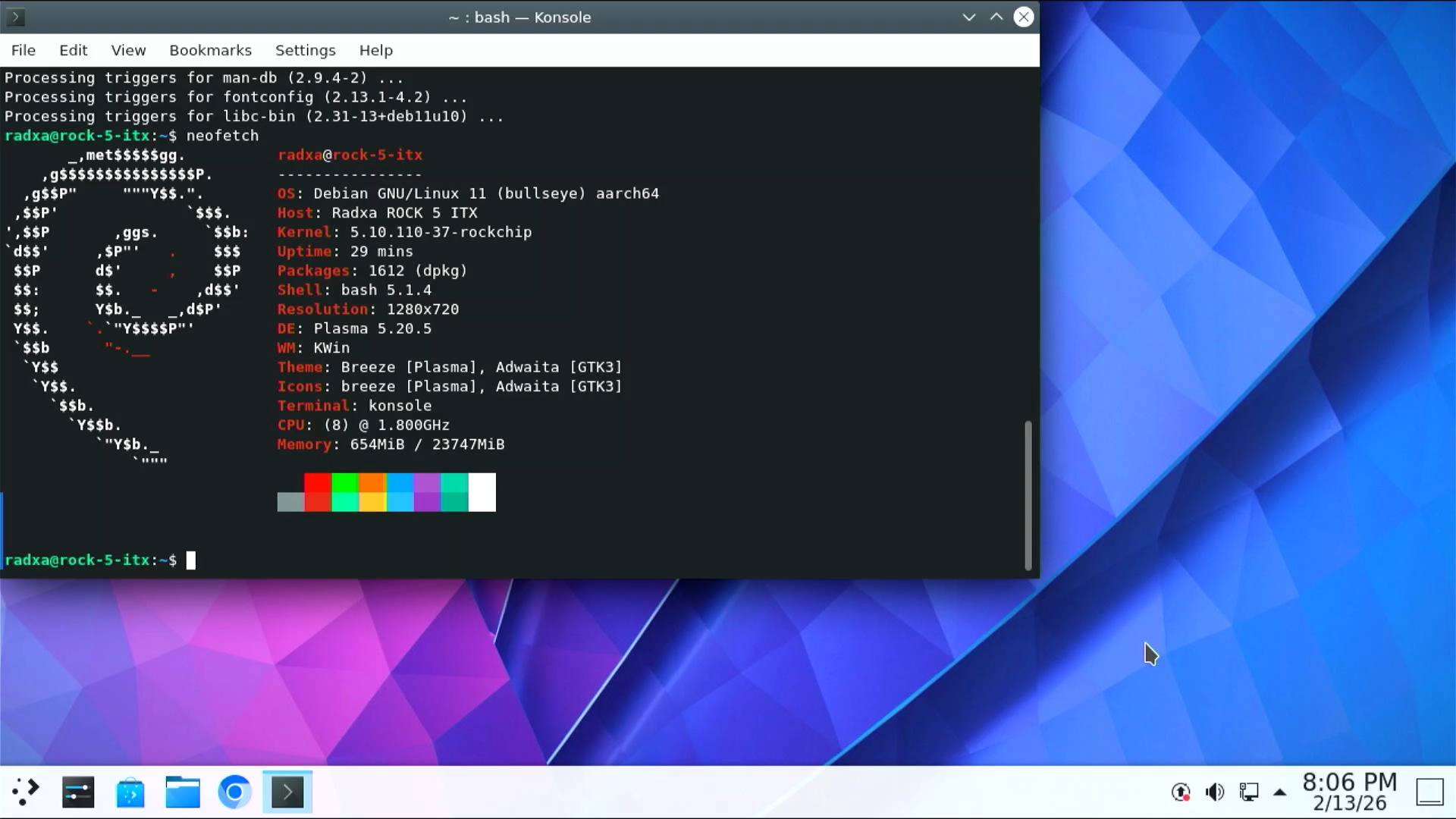
Task: Open the KDE application launcher
Action: click(26, 792)
